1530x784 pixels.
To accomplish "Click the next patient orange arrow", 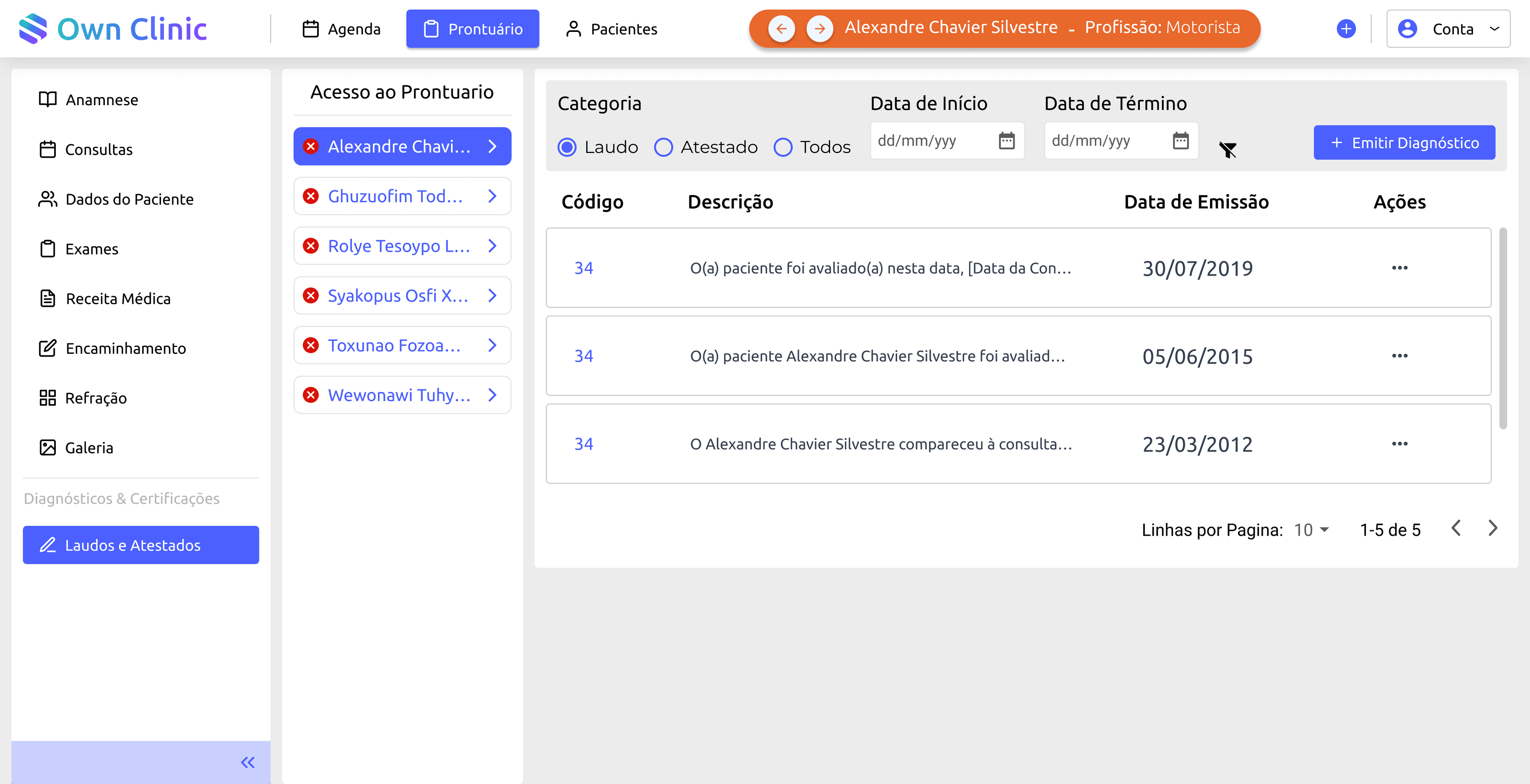I will click(819, 29).
